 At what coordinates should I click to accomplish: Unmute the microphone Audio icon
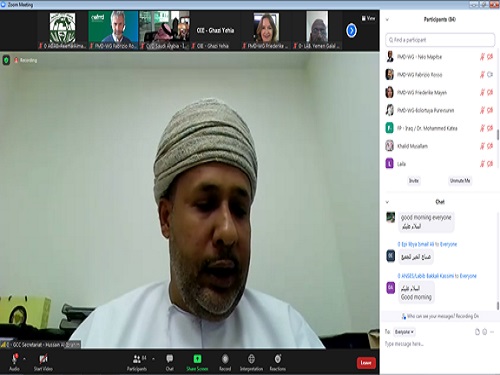(x=14, y=359)
